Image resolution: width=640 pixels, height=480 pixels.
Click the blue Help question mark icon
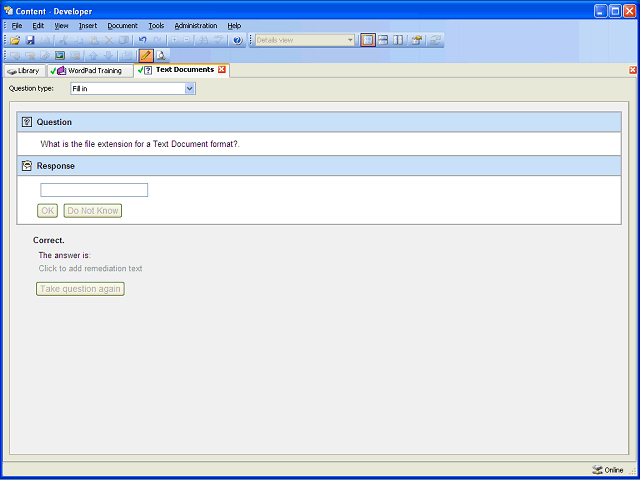coord(238,40)
